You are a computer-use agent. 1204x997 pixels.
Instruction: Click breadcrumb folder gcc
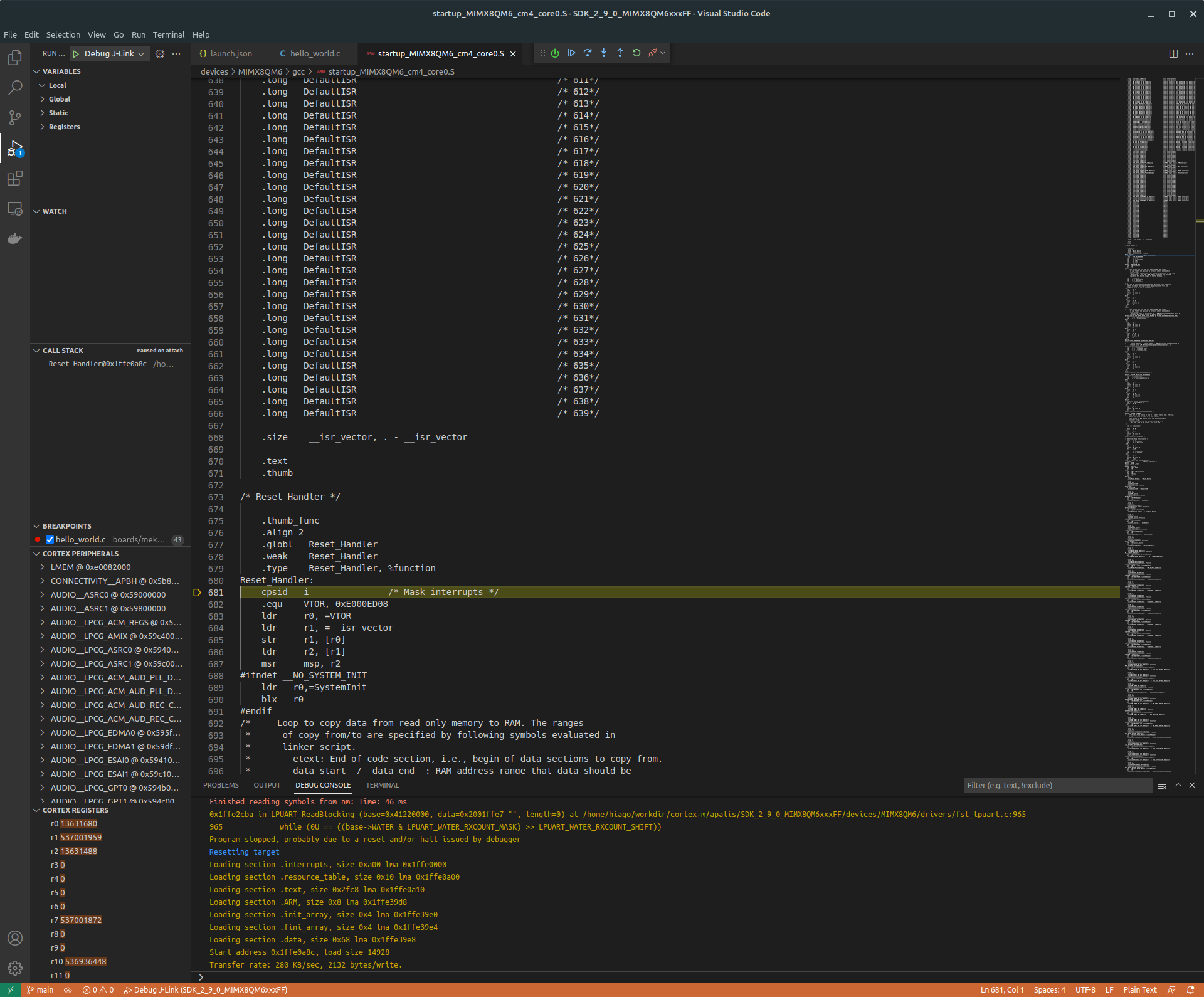[x=298, y=72]
